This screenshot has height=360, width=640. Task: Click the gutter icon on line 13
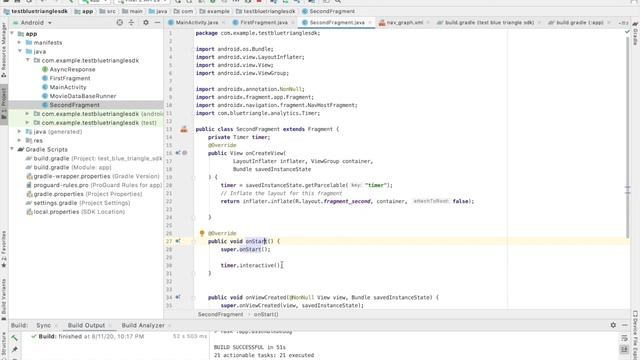point(184,129)
